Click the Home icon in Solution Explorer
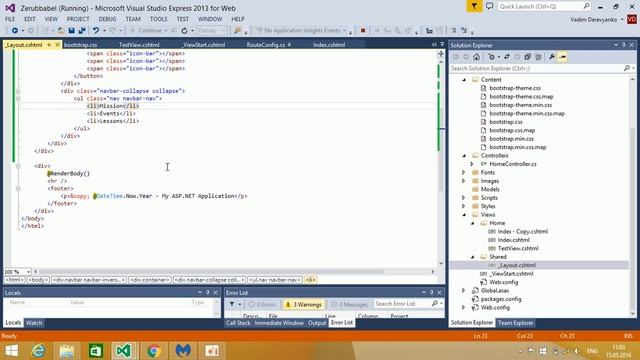This screenshot has width=640, height=360. pos(476,57)
